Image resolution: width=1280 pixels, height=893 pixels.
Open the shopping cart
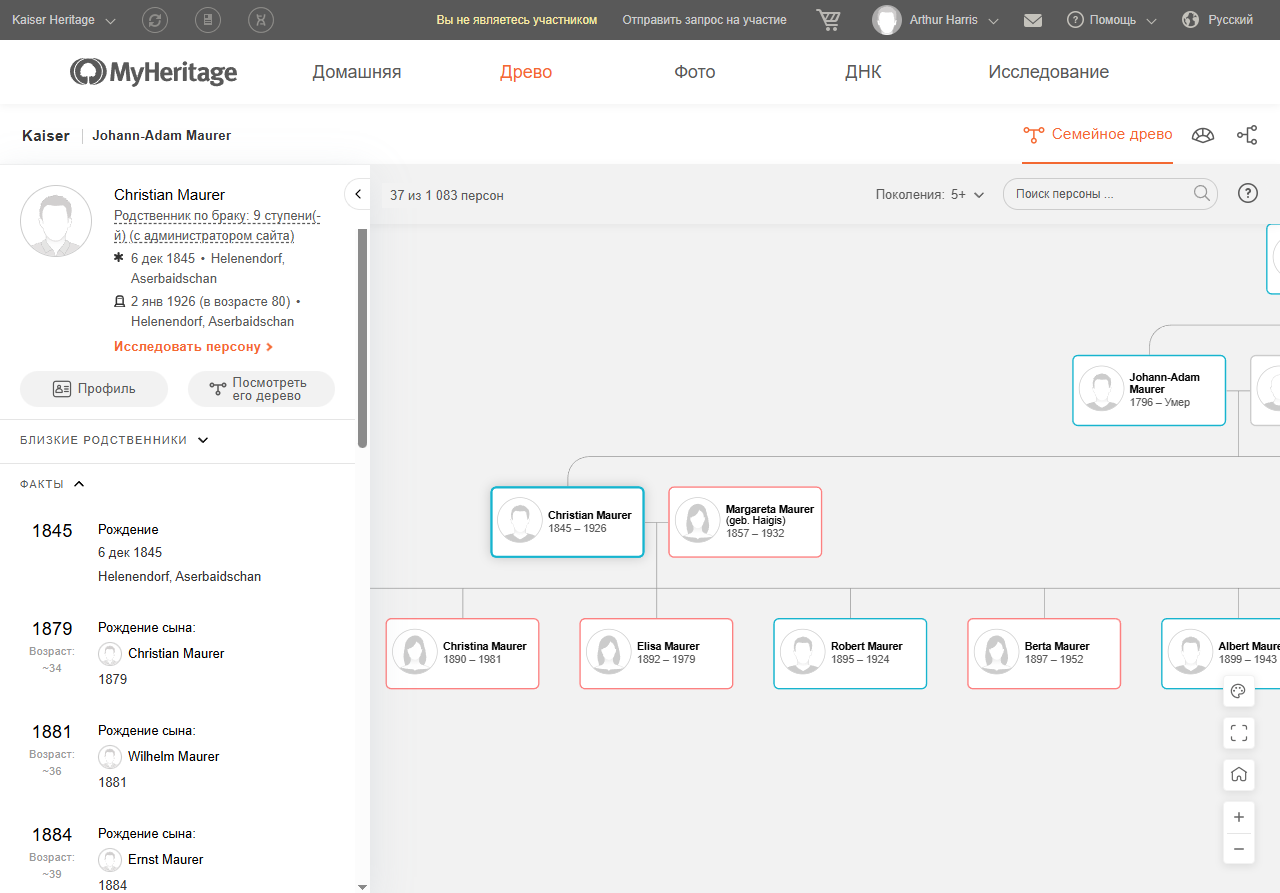tap(828, 20)
